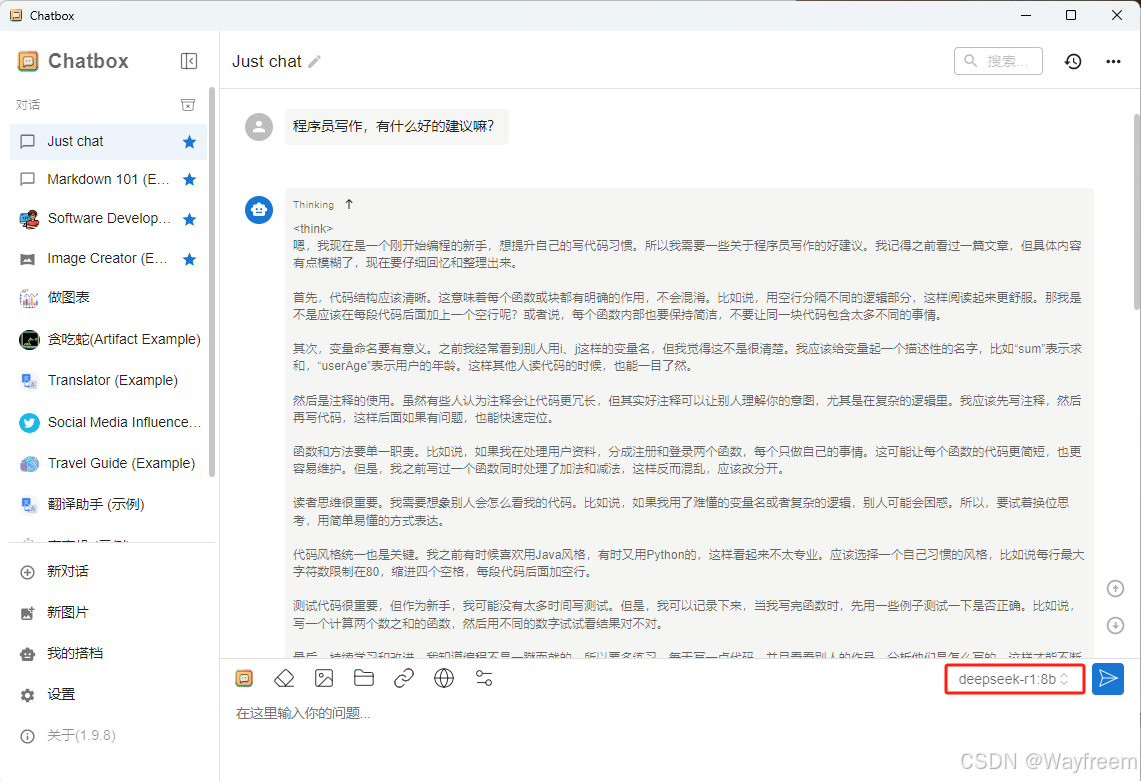Viewport: 1141px width, 781px height.
Task: Attach an image with the picture icon
Action: pos(324,678)
